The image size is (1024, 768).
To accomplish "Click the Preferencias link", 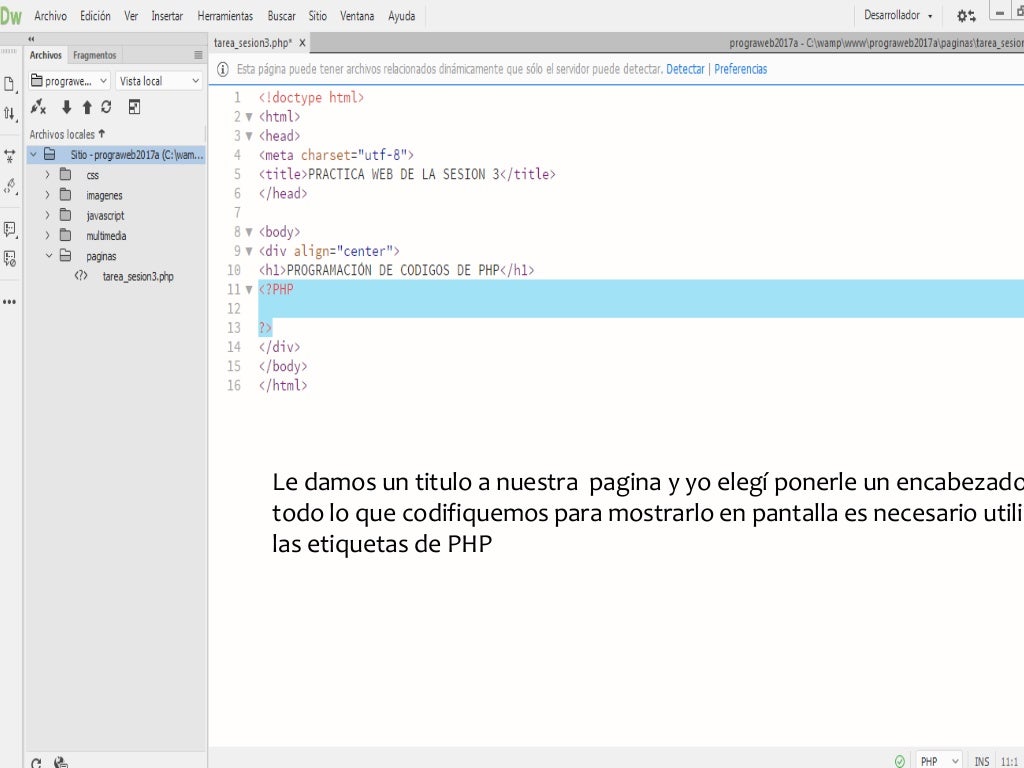I will (741, 69).
